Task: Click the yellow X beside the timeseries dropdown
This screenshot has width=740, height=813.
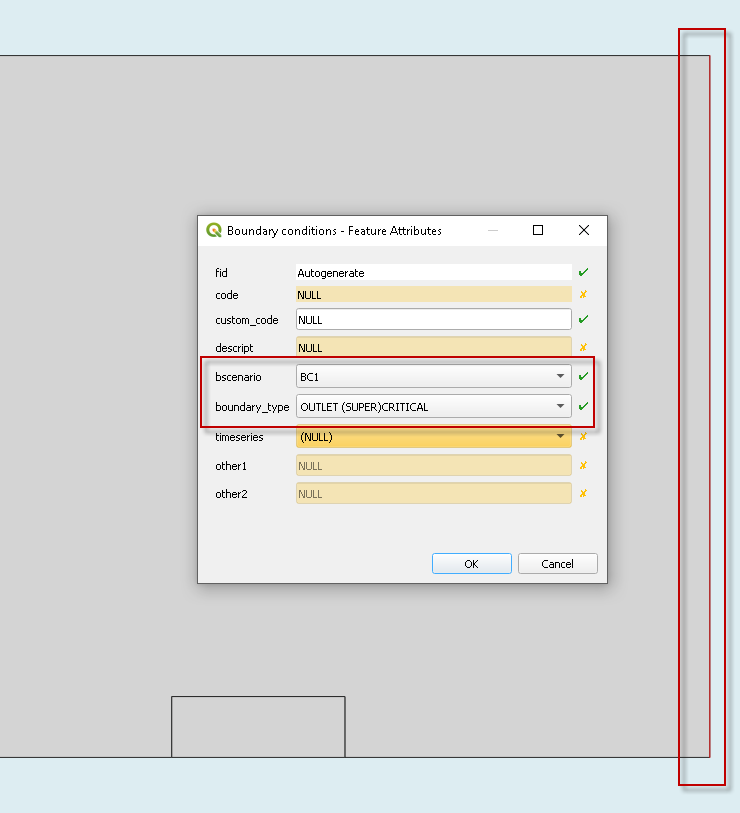Action: tap(583, 437)
